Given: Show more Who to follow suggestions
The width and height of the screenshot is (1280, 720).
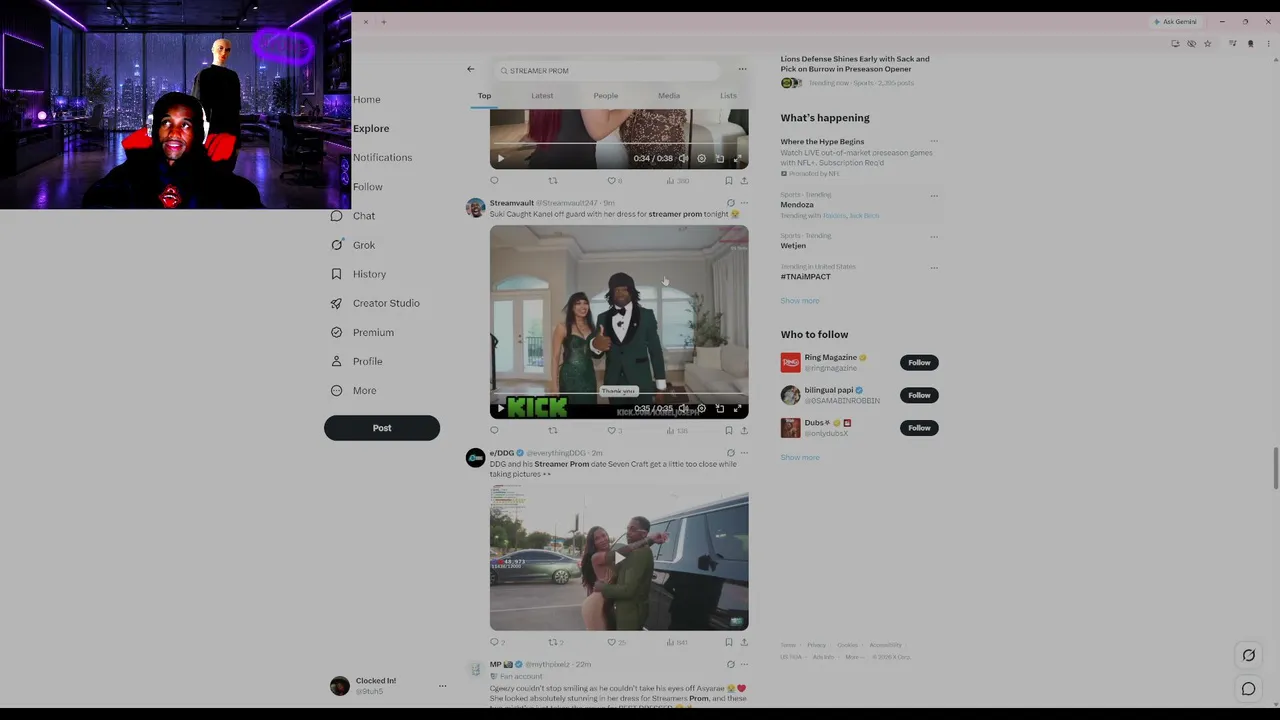Looking at the screenshot, I should (x=800, y=458).
